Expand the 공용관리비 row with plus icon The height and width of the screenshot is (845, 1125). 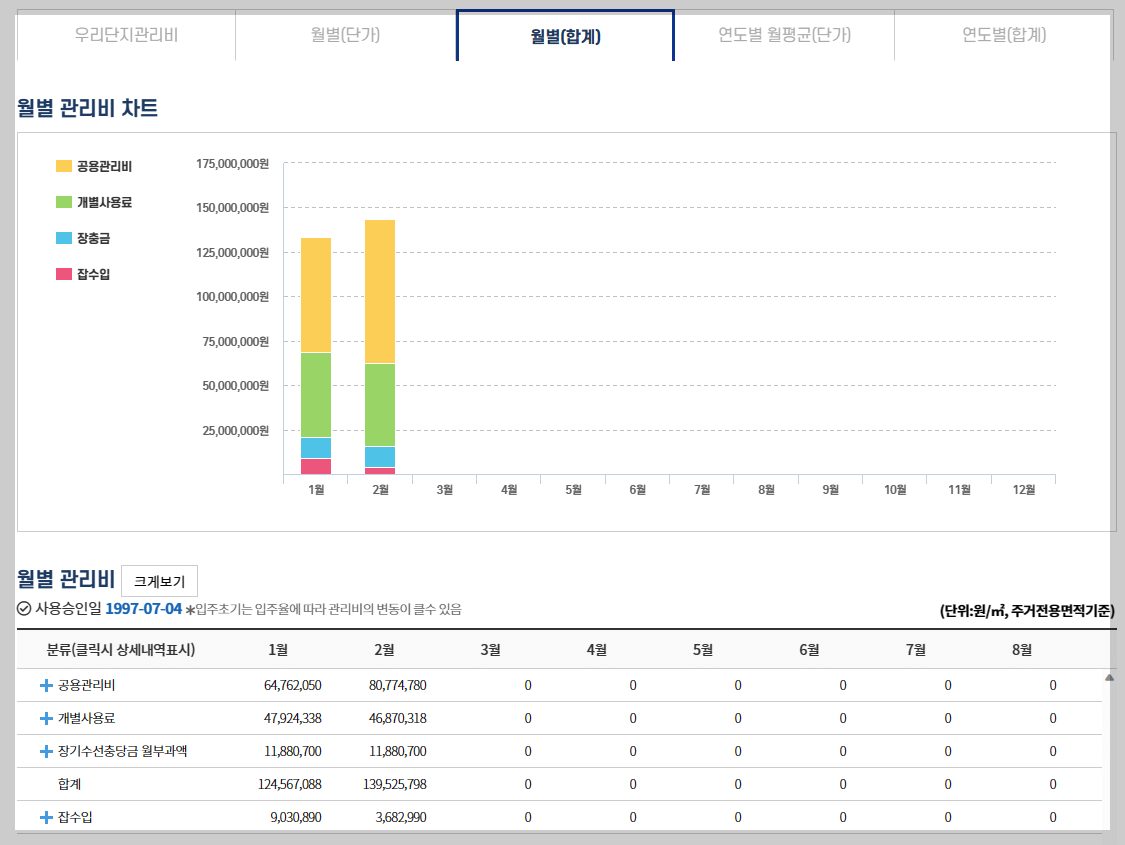[x=46, y=686]
